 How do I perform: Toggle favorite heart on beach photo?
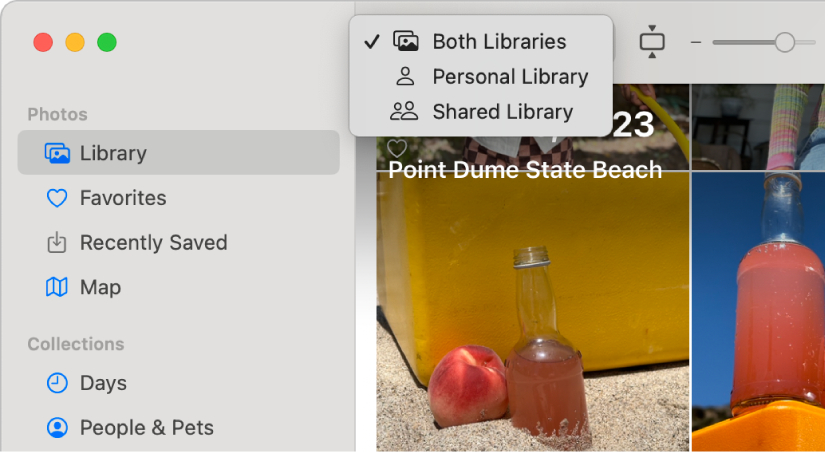point(397,148)
